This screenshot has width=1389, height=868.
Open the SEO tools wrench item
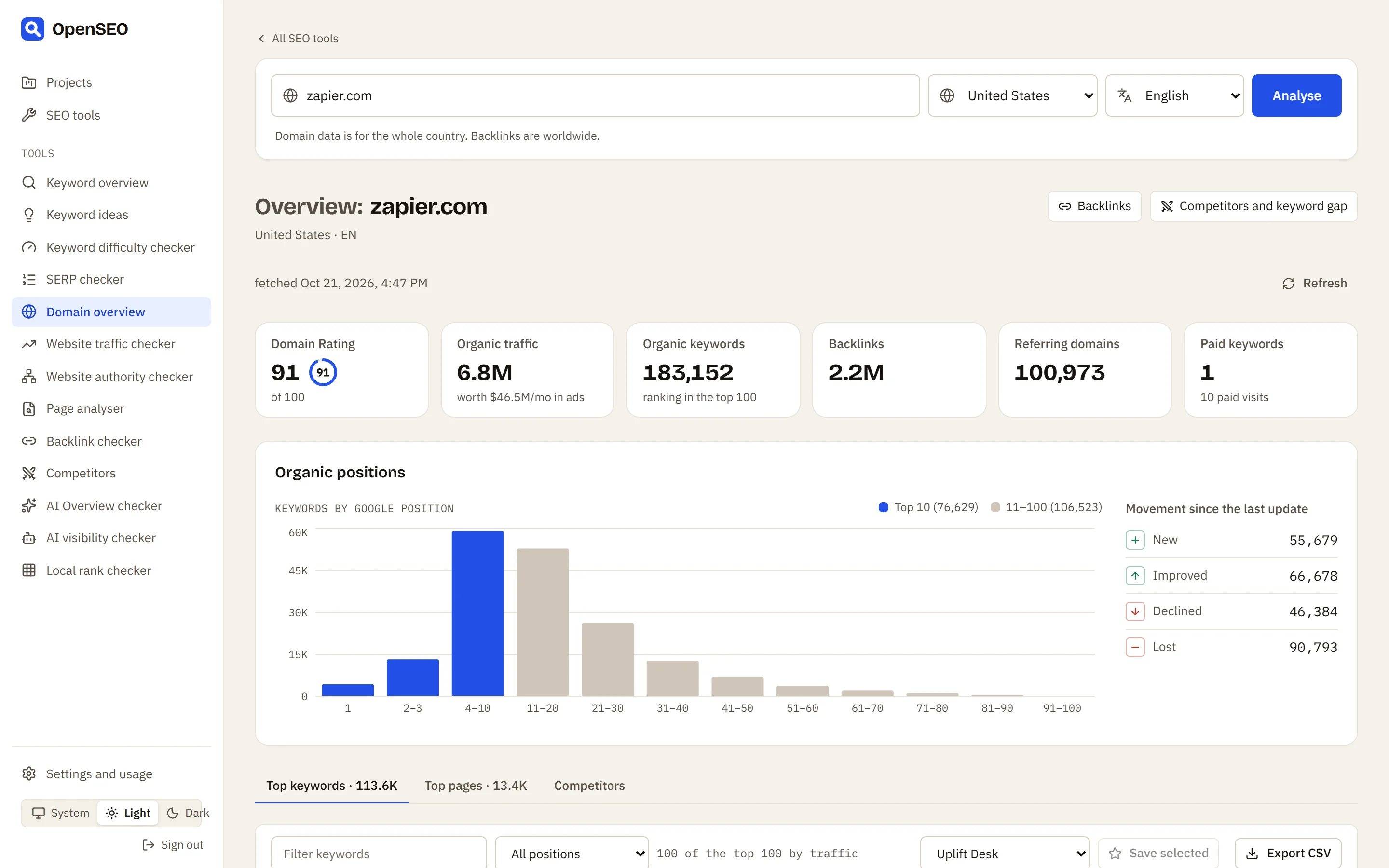pos(111,115)
